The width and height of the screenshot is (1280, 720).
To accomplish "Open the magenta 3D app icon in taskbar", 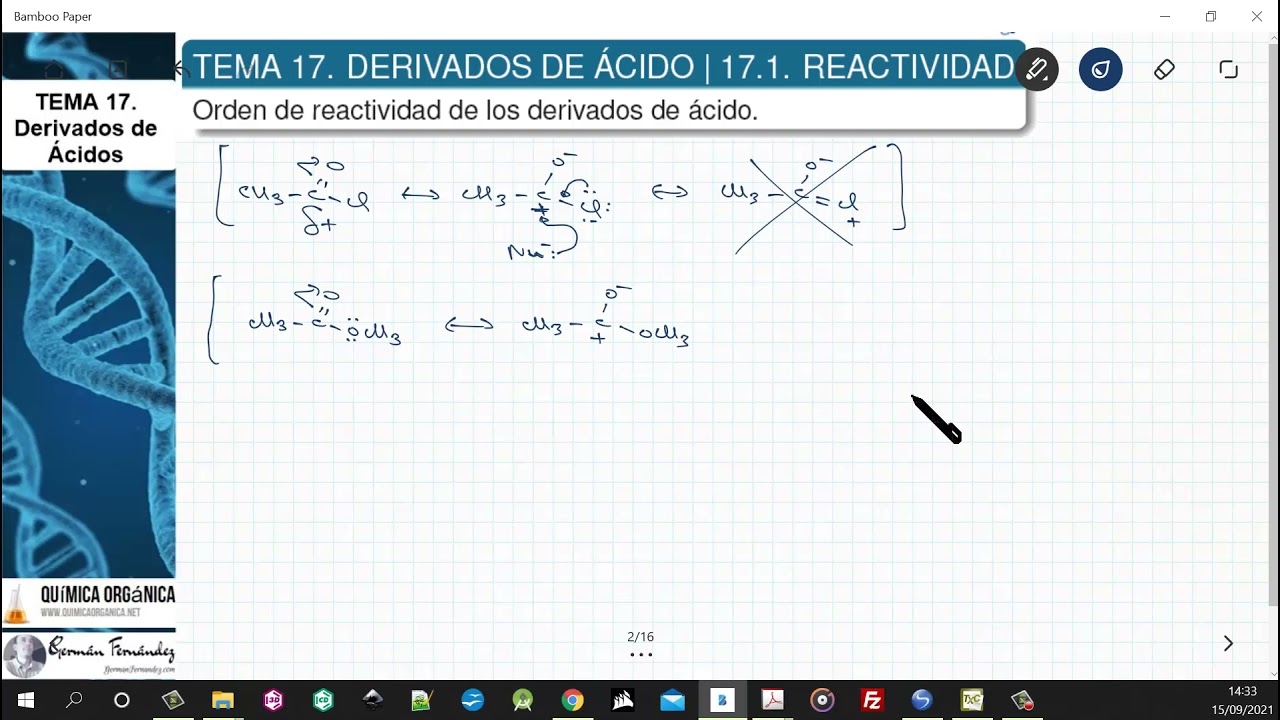I will pyautogui.click(x=273, y=700).
